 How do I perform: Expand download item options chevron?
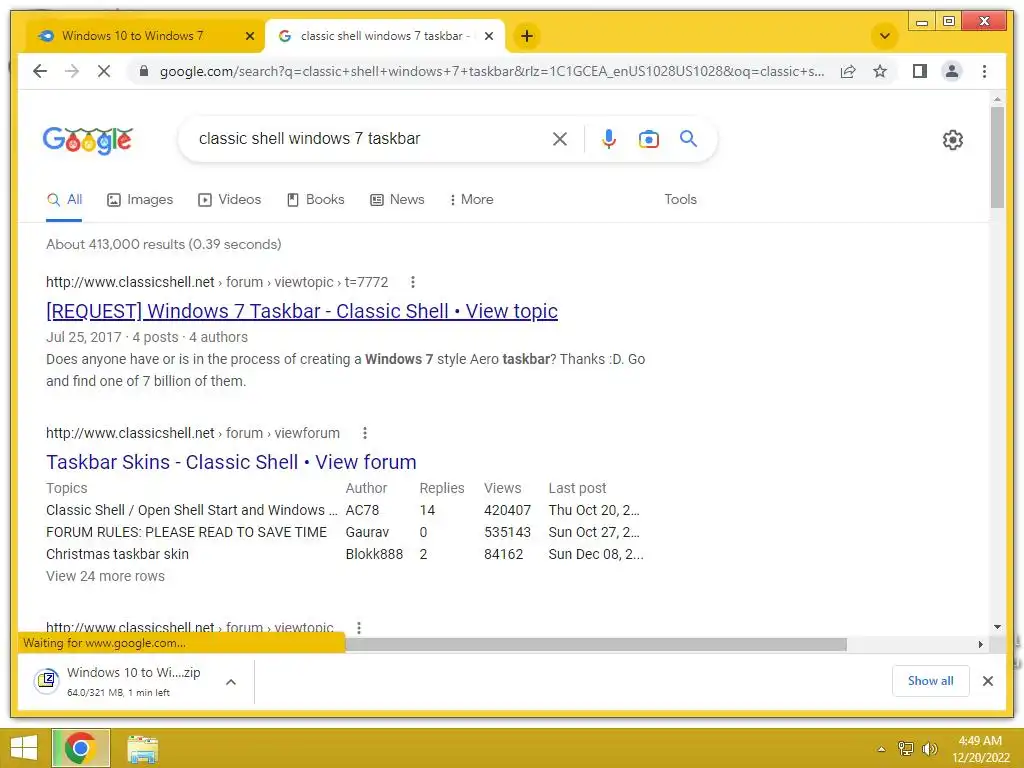pos(231,682)
